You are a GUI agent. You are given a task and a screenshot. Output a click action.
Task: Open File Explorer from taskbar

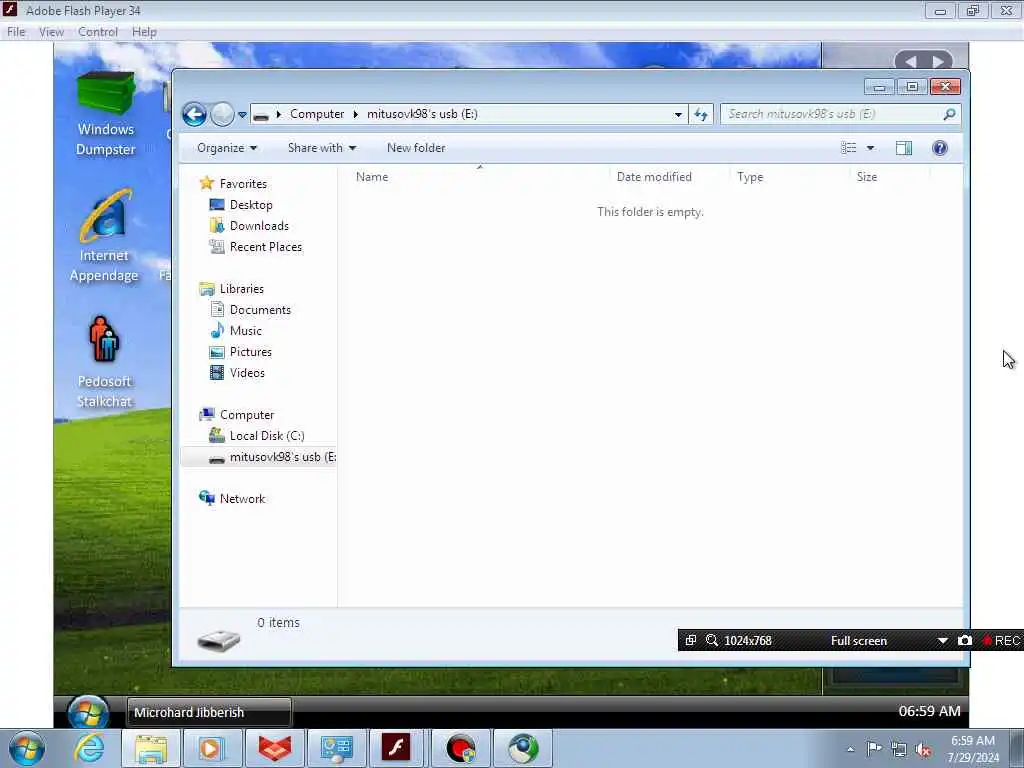point(151,748)
